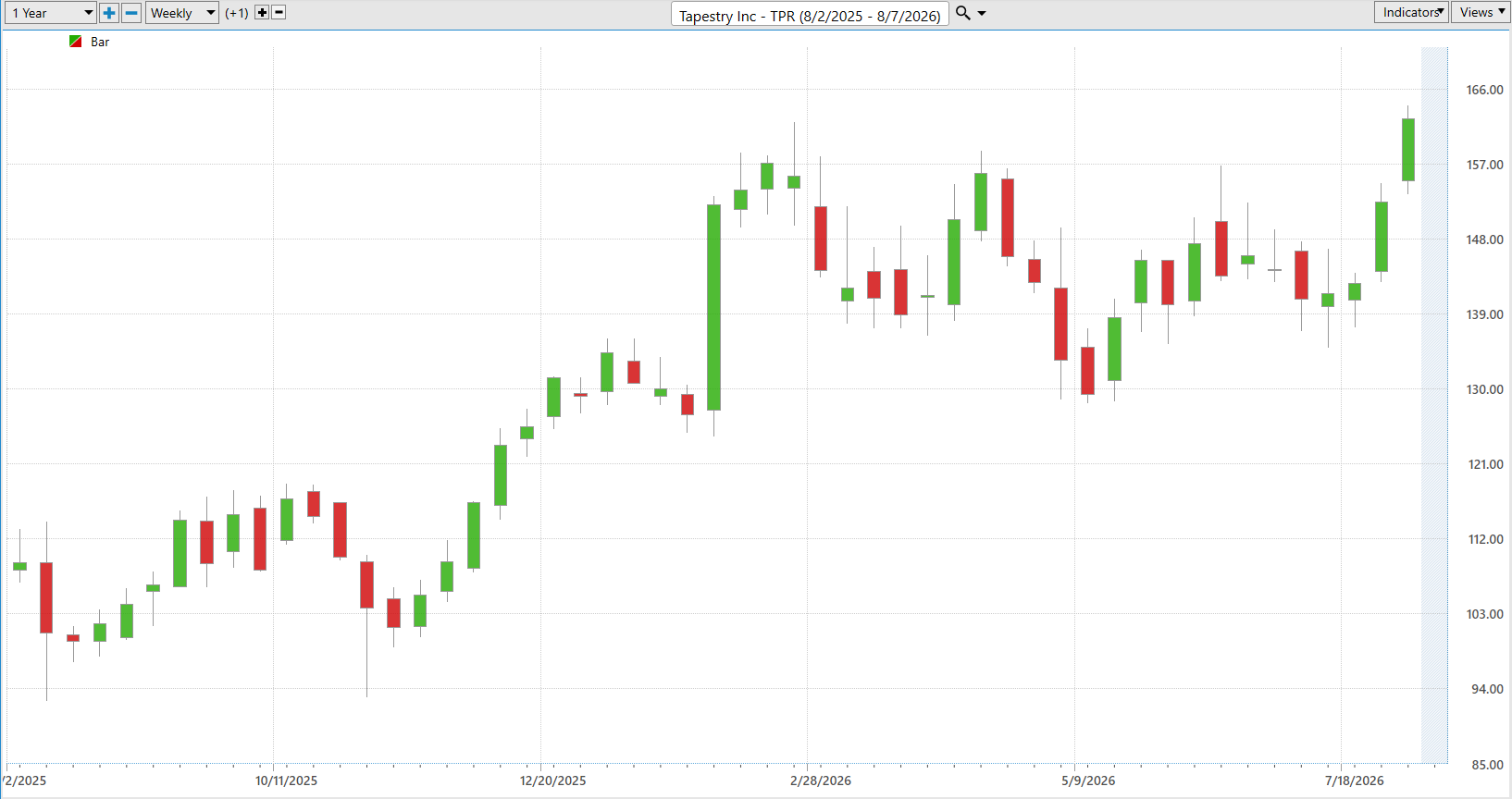
Task: Click the Tapestry Inc - TPR symbol field
Action: (810, 15)
